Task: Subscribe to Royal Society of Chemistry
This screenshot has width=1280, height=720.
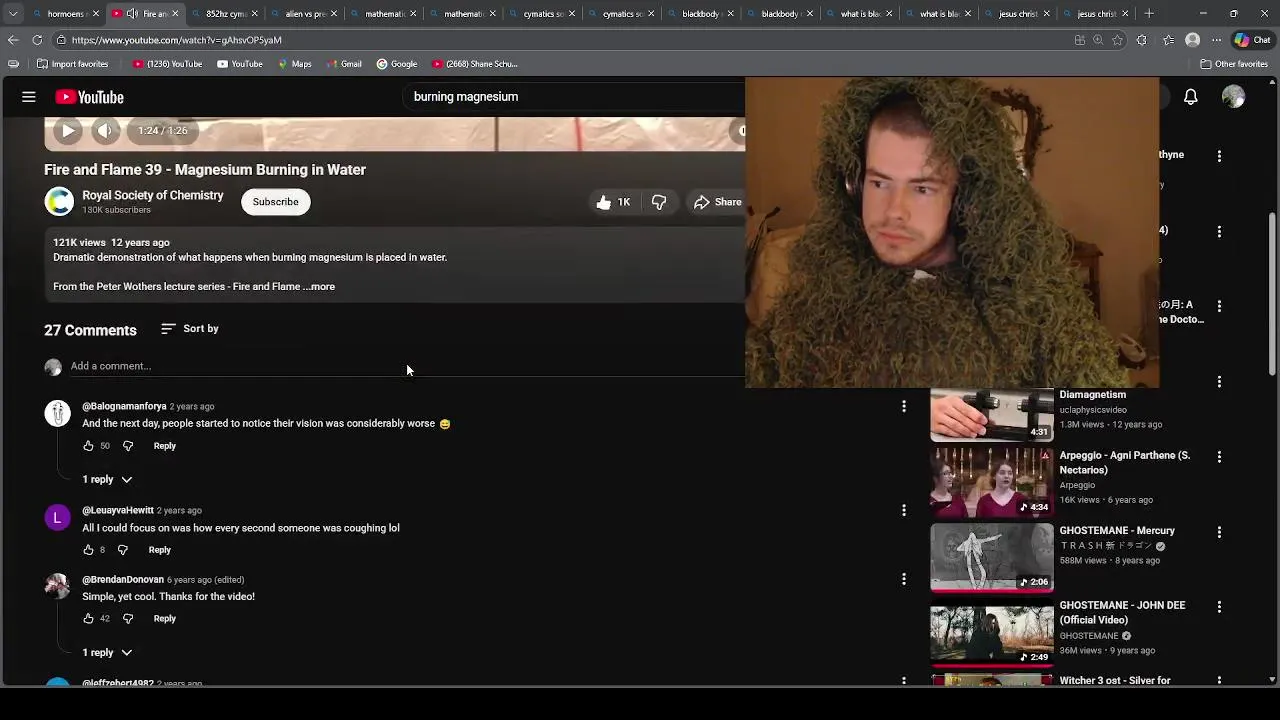Action: pos(275,202)
